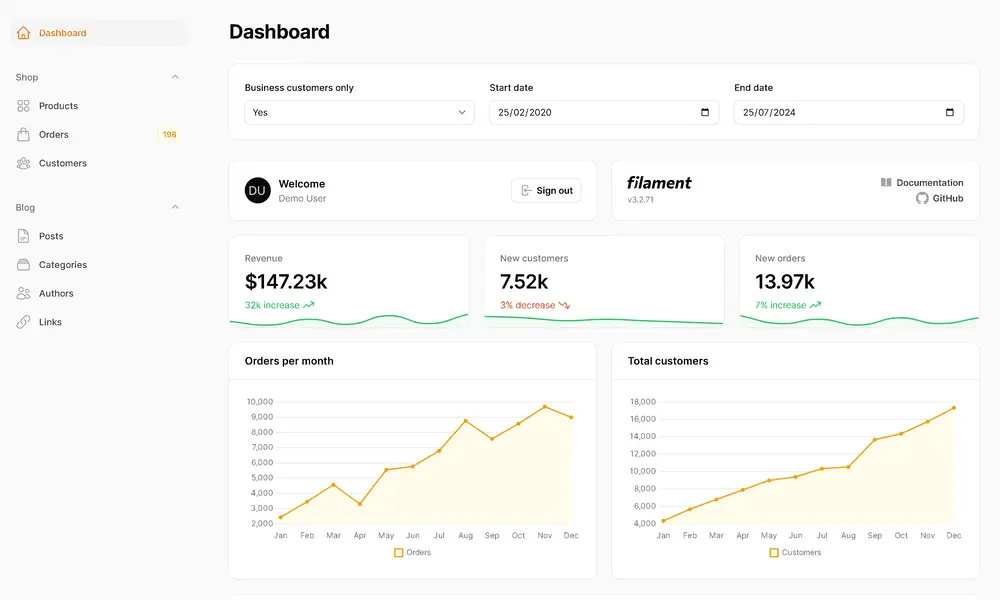Viewport: 1000px width, 600px height.
Task: Open Posts in the sidebar
Action: [99, 236]
